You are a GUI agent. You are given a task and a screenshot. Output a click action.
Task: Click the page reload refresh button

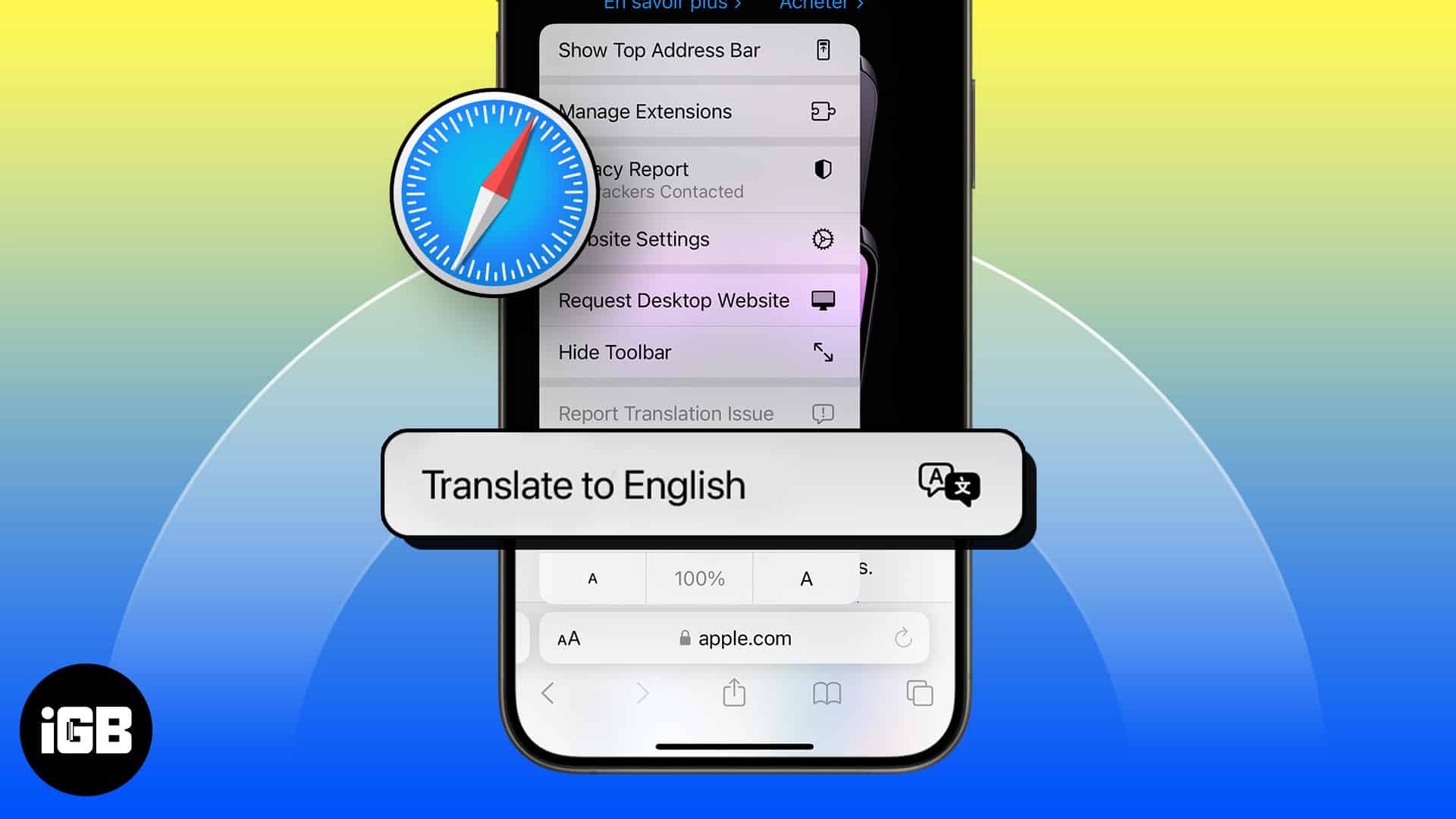click(902, 638)
